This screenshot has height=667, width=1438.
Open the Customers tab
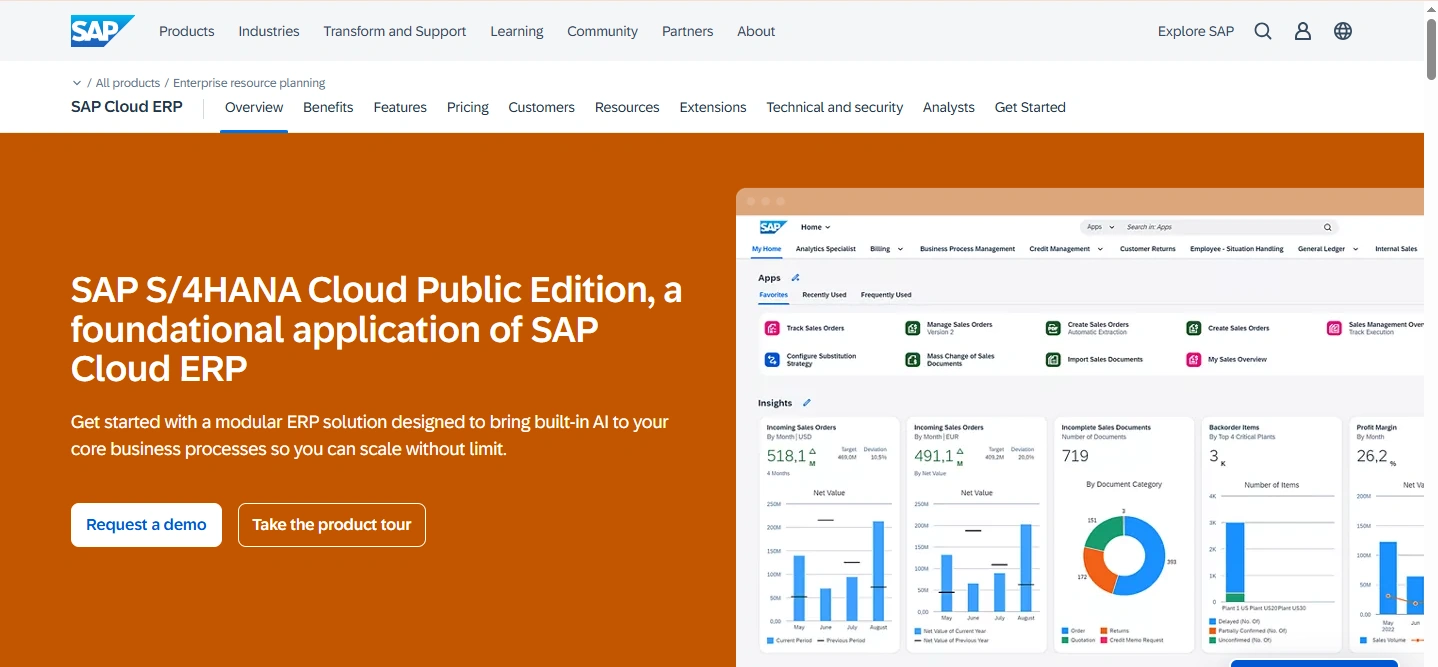[x=542, y=107]
